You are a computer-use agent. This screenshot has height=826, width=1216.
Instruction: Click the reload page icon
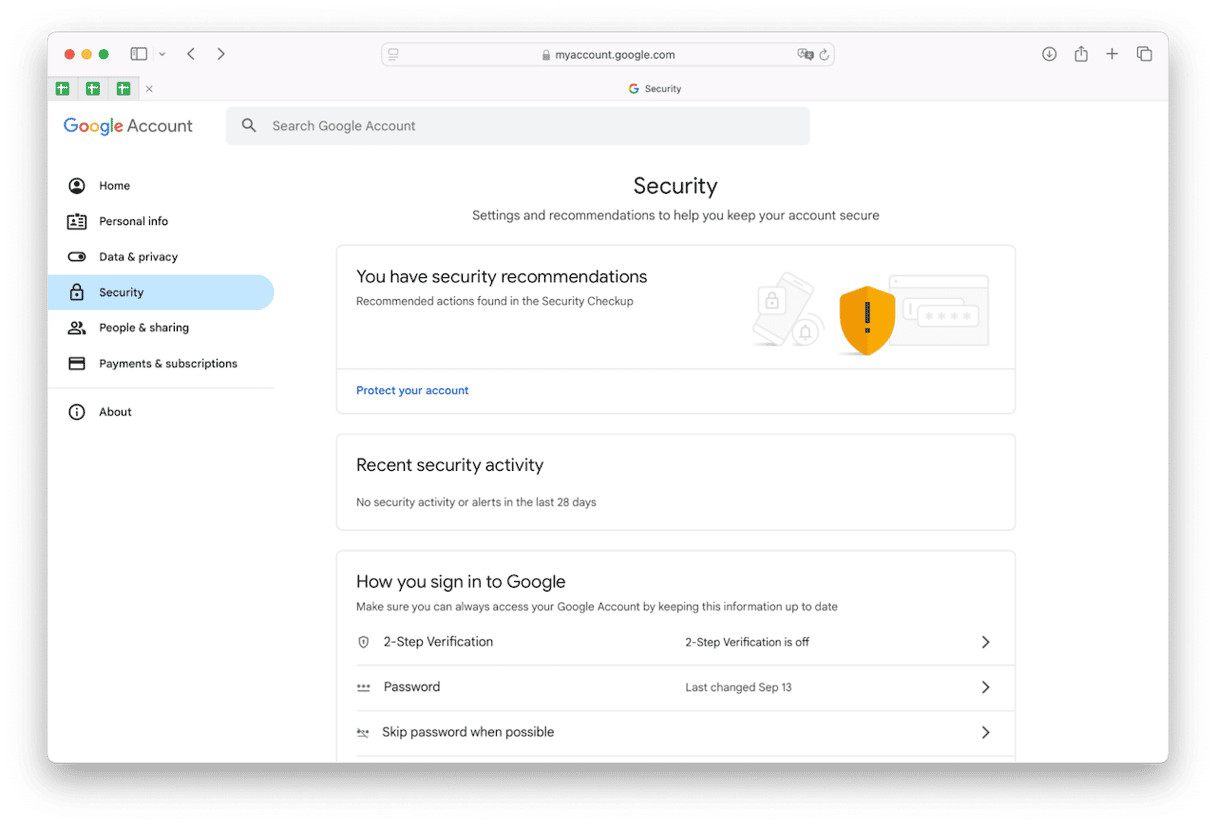[x=824, y=55]
